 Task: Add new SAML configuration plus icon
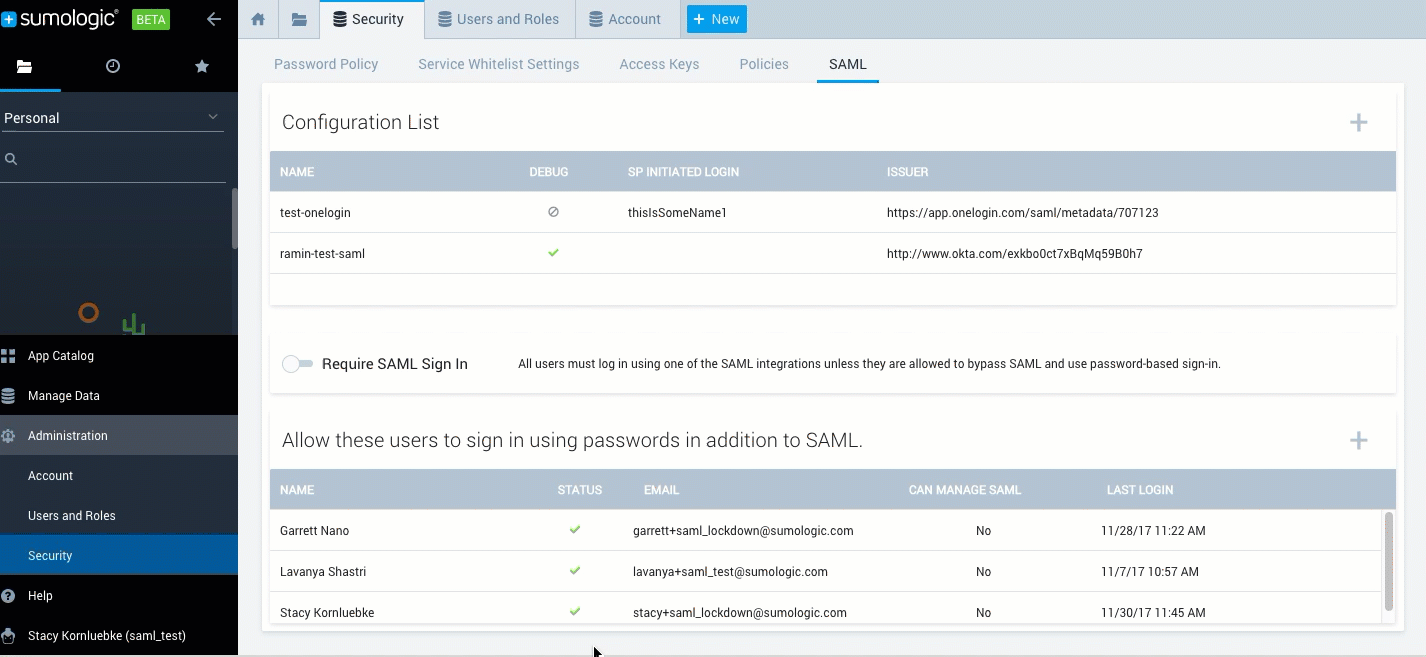[1358, 122]
